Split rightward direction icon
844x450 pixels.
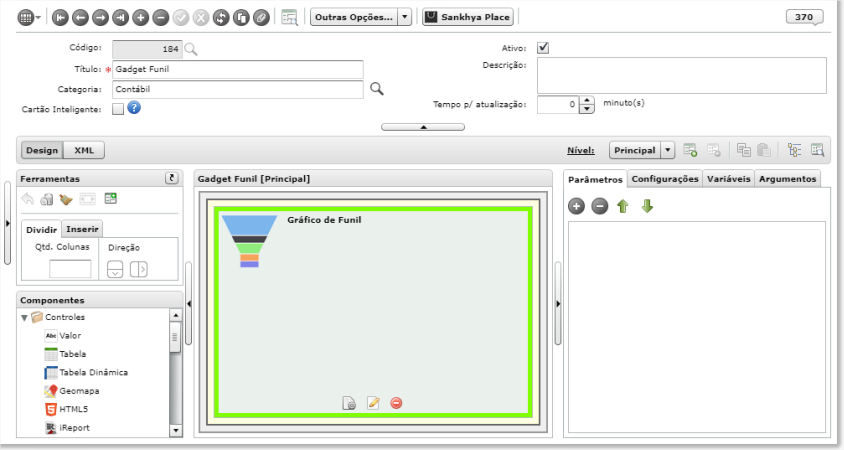tap(139, 269)
